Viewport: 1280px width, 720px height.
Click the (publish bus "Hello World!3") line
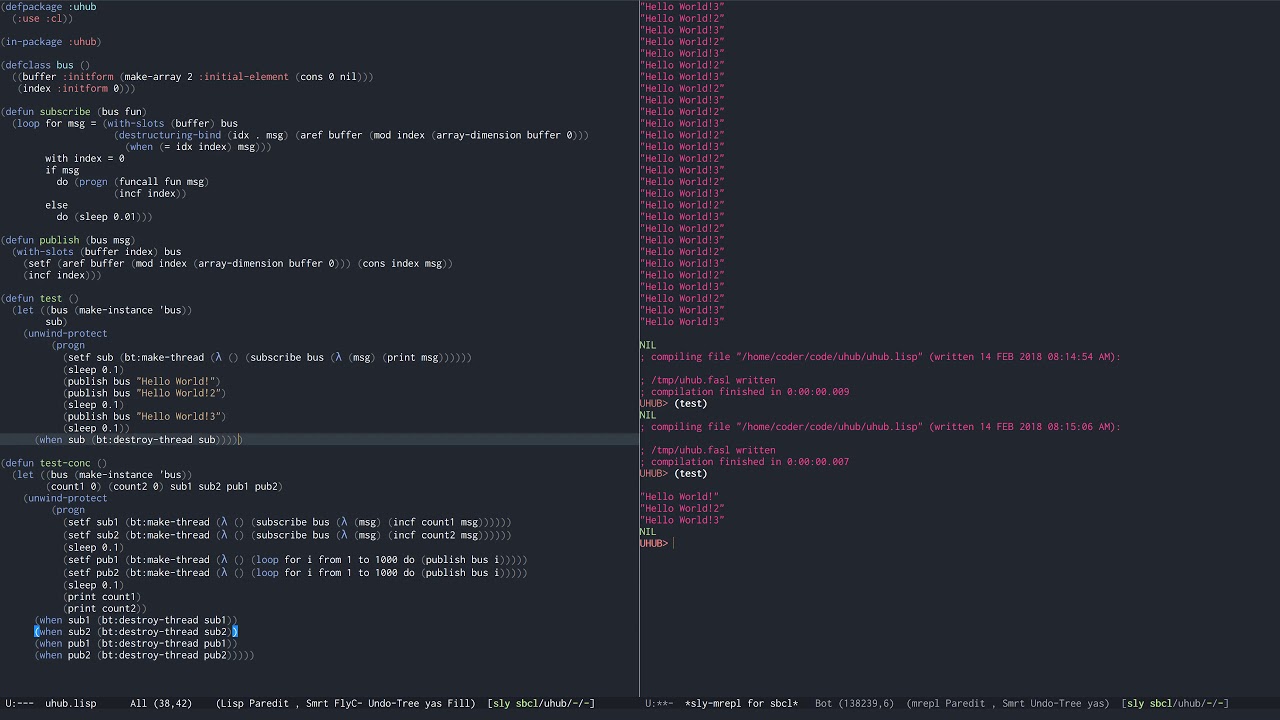145,417
